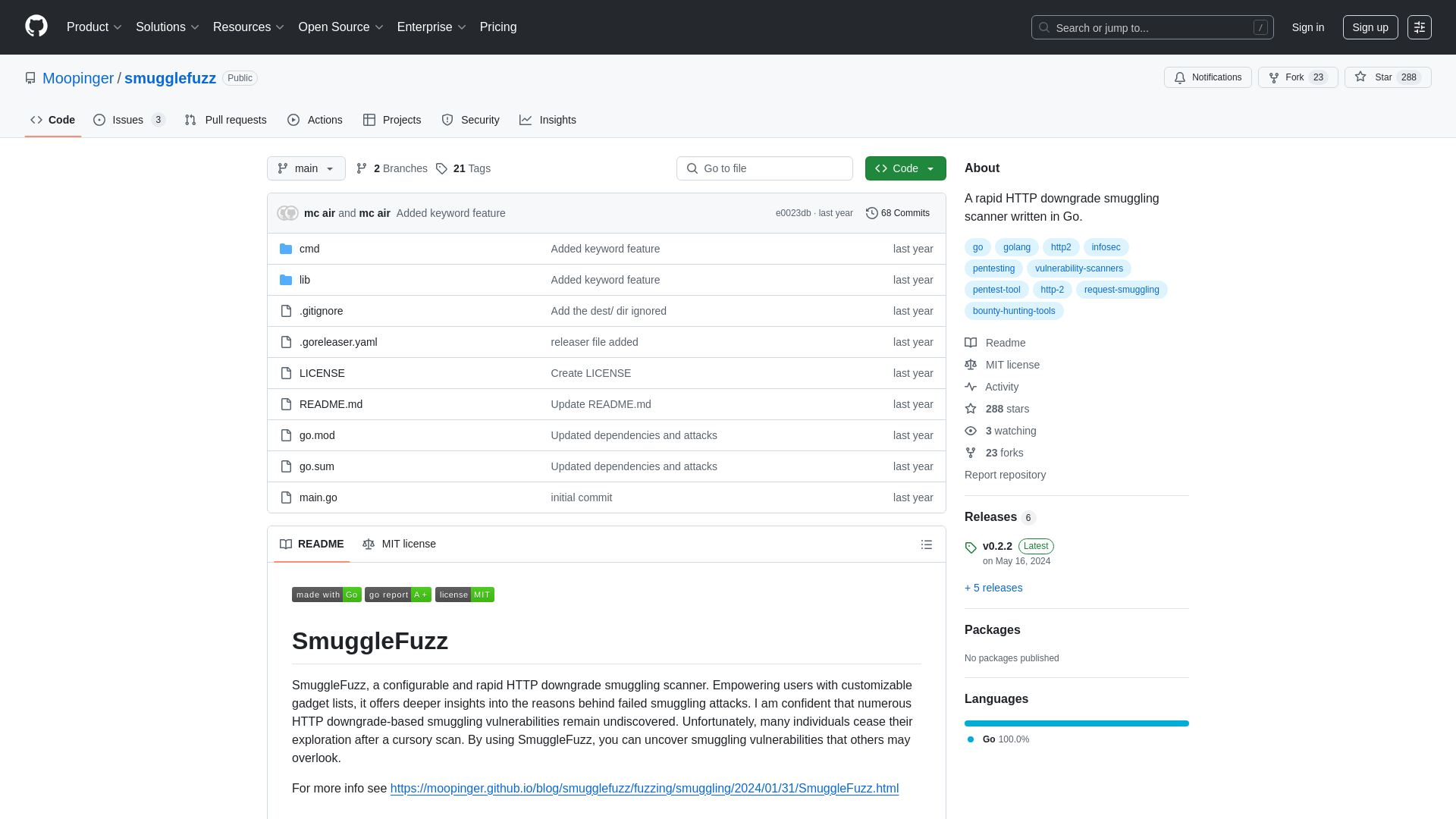Click the commit author avatars
Viewport: 1456px width, 819px height.
pos(287,213)
